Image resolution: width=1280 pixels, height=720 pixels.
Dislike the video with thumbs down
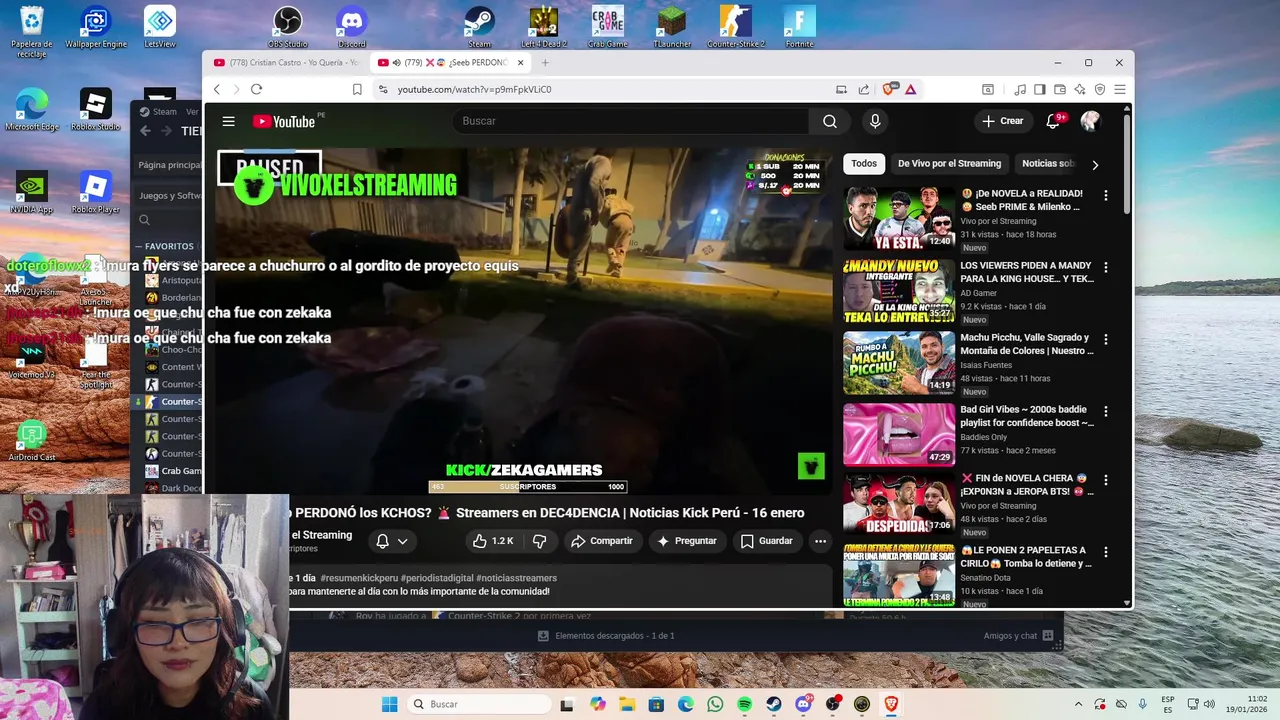click(540, 541)
